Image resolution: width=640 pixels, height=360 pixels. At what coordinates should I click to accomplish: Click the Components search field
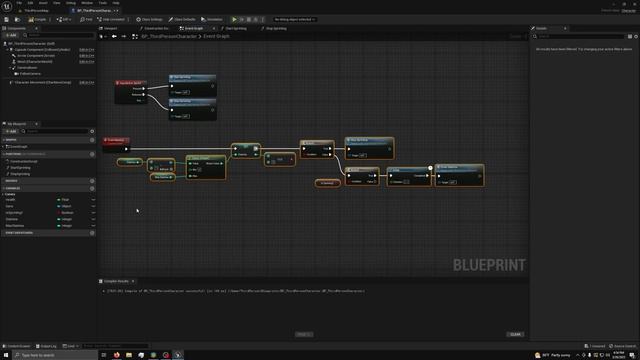tap(58, 35)
